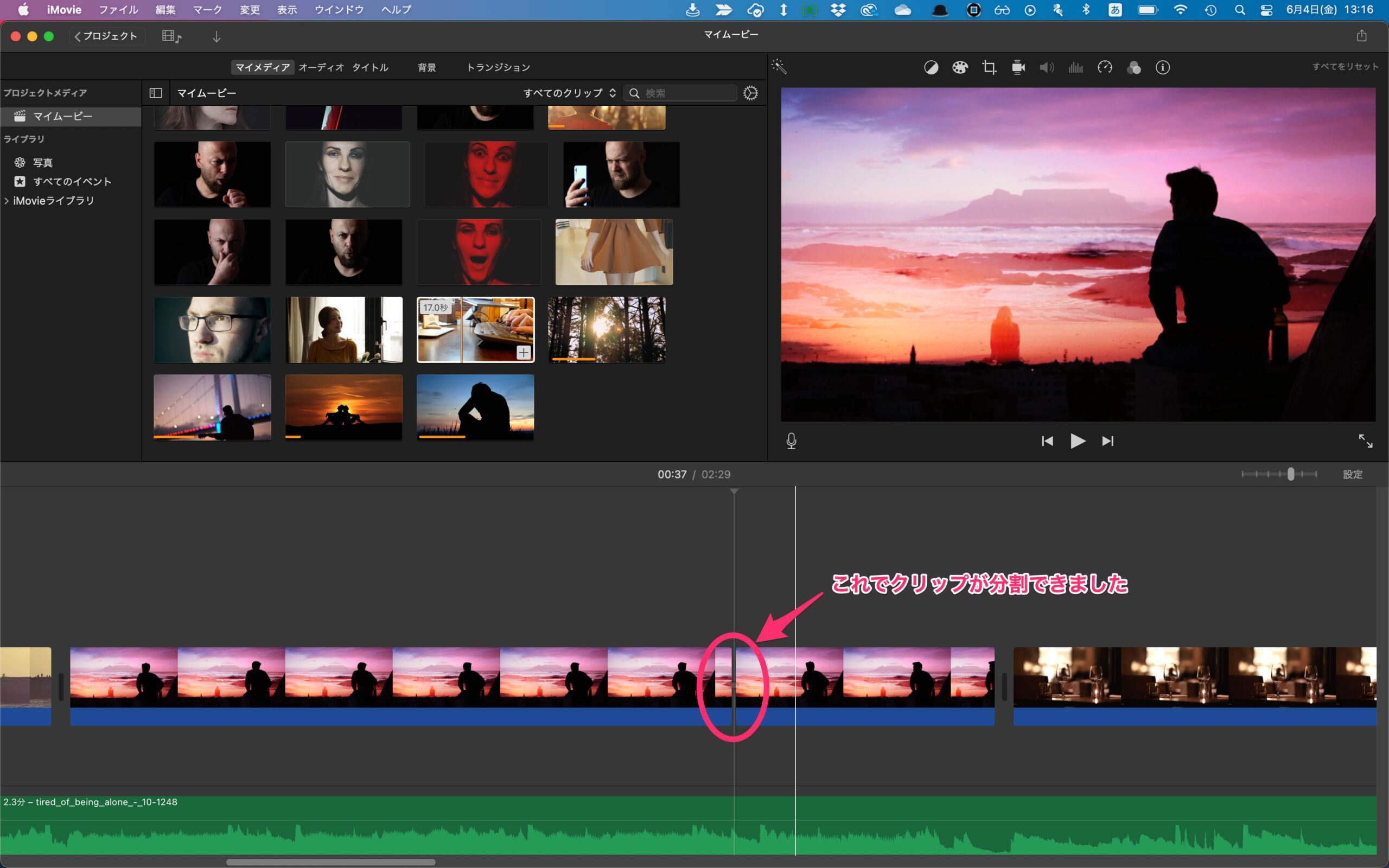
Task: Open the browser gear settings menu
Action: click(x=750, y=93)
